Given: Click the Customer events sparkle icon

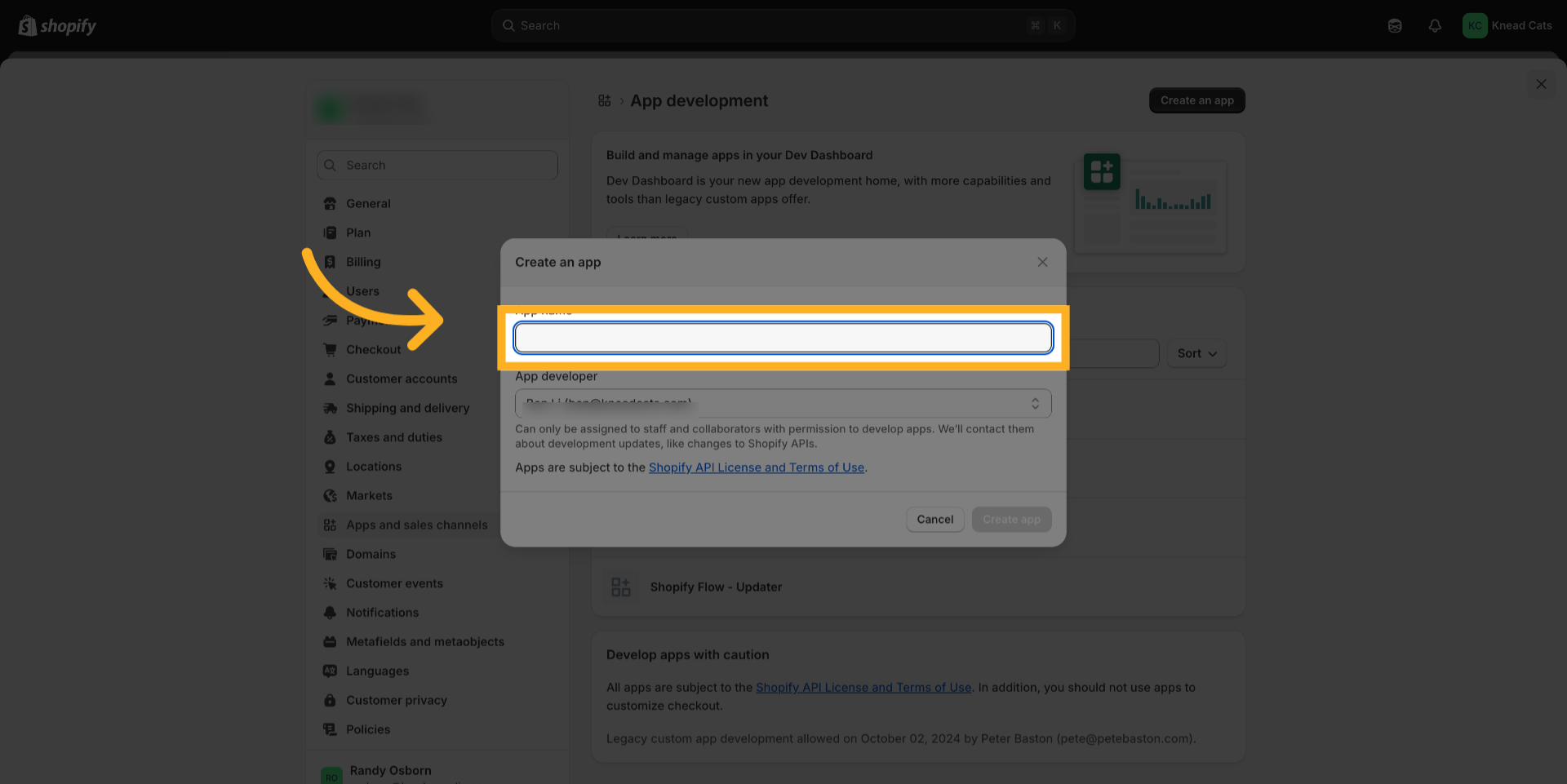Looking at the screenshot, I should (330, 583).
